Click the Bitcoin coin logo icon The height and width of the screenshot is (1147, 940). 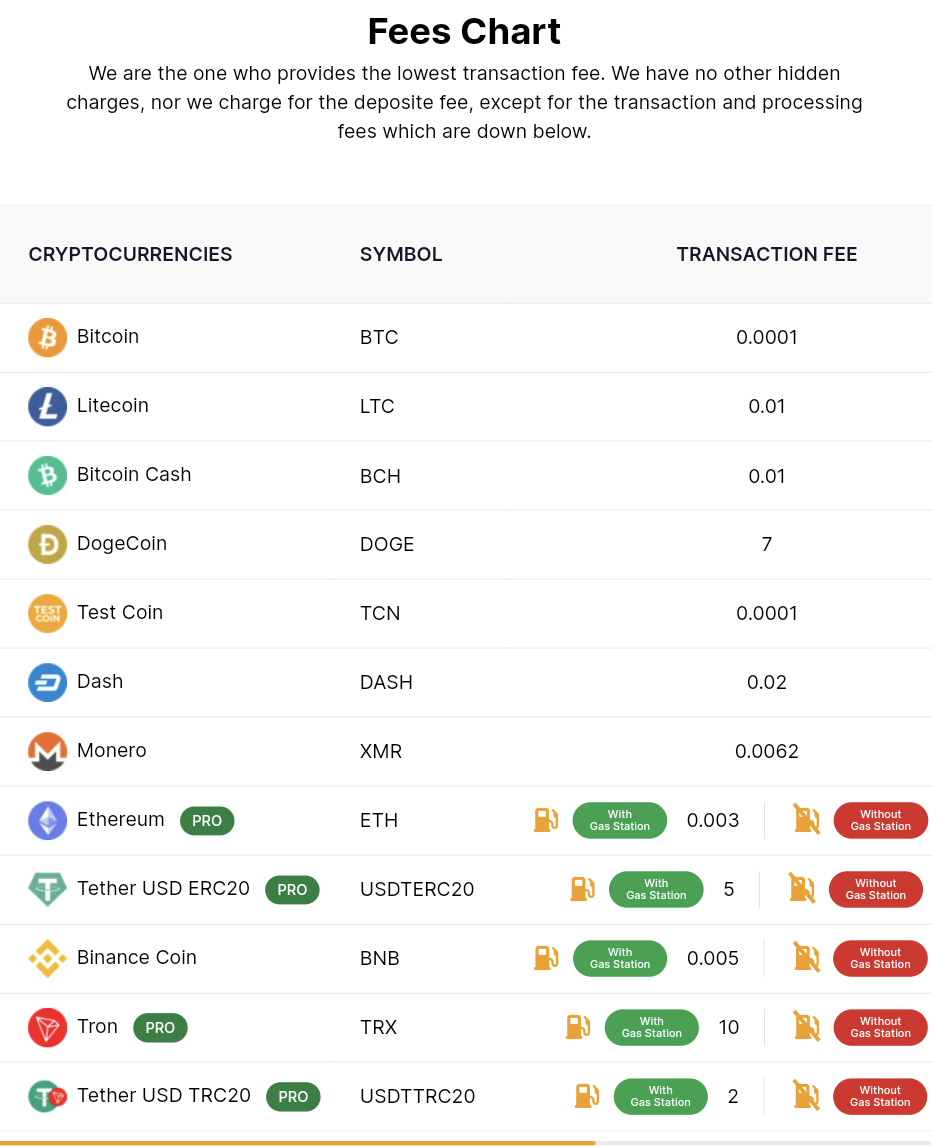(x=47, y=337)
